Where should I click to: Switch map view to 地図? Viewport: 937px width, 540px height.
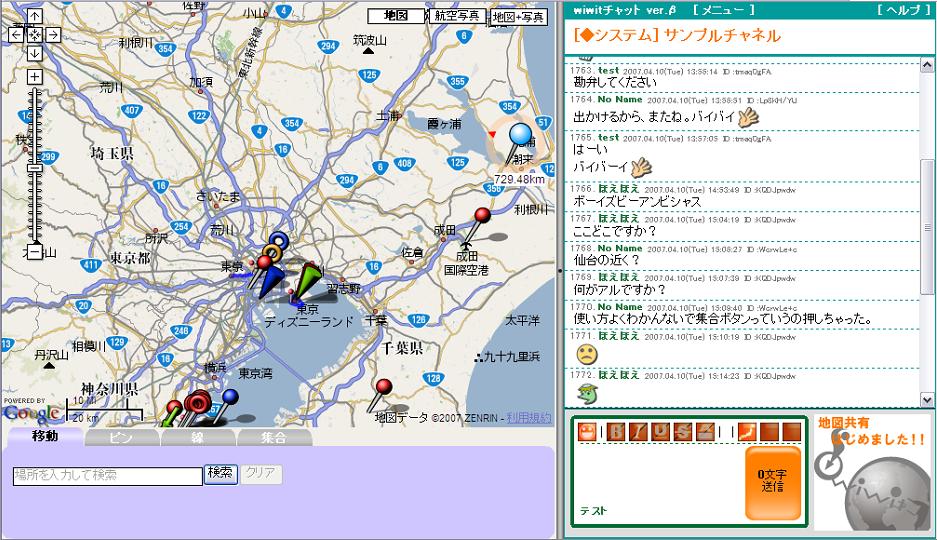(x=396, y=16)
